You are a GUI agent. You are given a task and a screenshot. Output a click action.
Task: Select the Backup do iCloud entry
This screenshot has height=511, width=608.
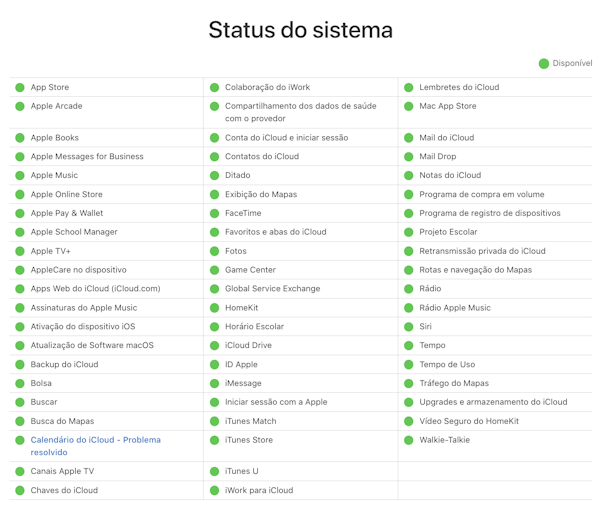pos(64,365)
